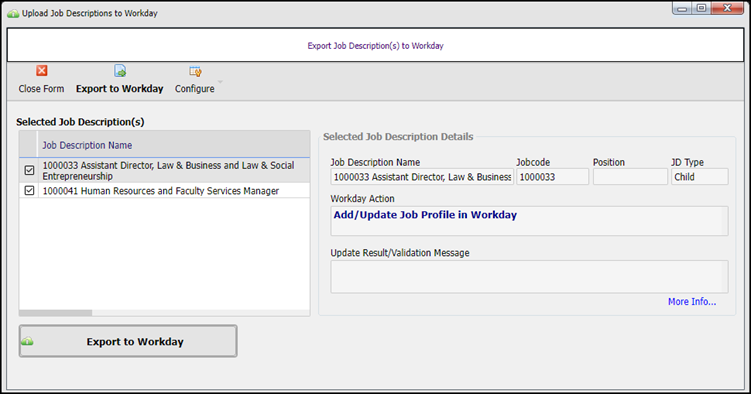Click the Configure toolbar label
The image size is (751, 394).
coord(194,89)
